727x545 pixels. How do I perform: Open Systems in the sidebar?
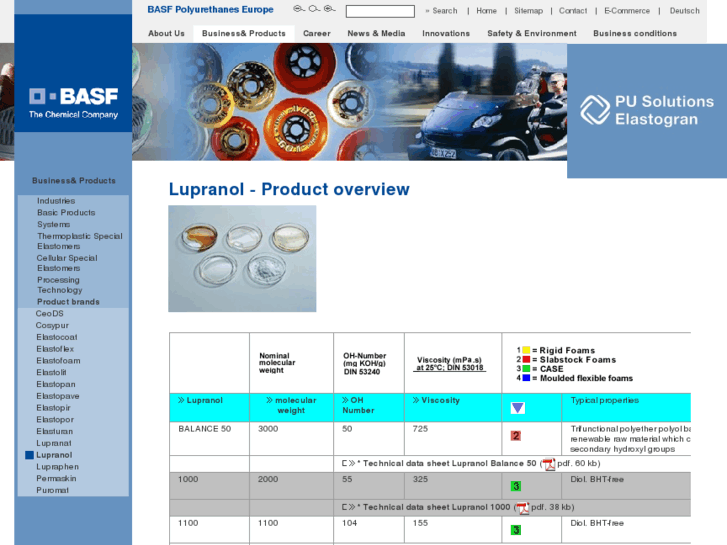click(x=54, y=224)
